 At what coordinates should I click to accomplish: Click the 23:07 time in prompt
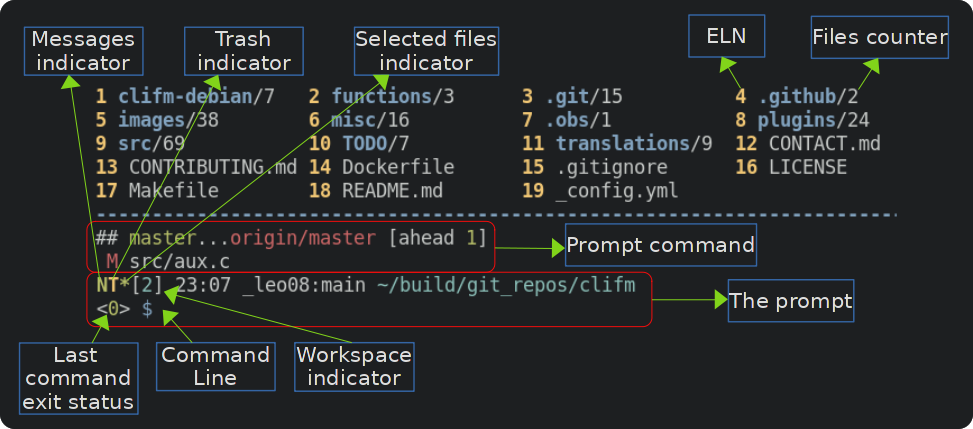pos(203,285)
